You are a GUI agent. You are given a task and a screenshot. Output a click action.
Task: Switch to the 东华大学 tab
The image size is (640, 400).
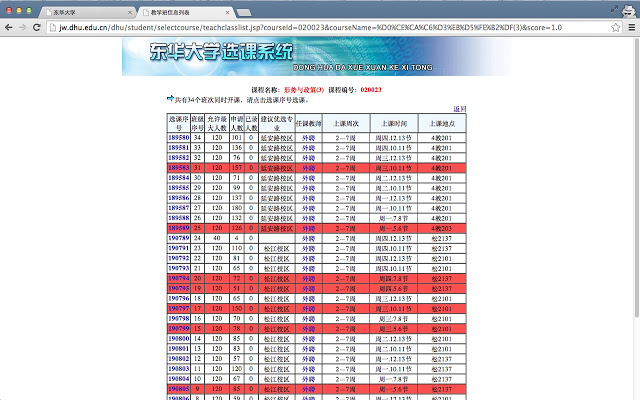86,13
